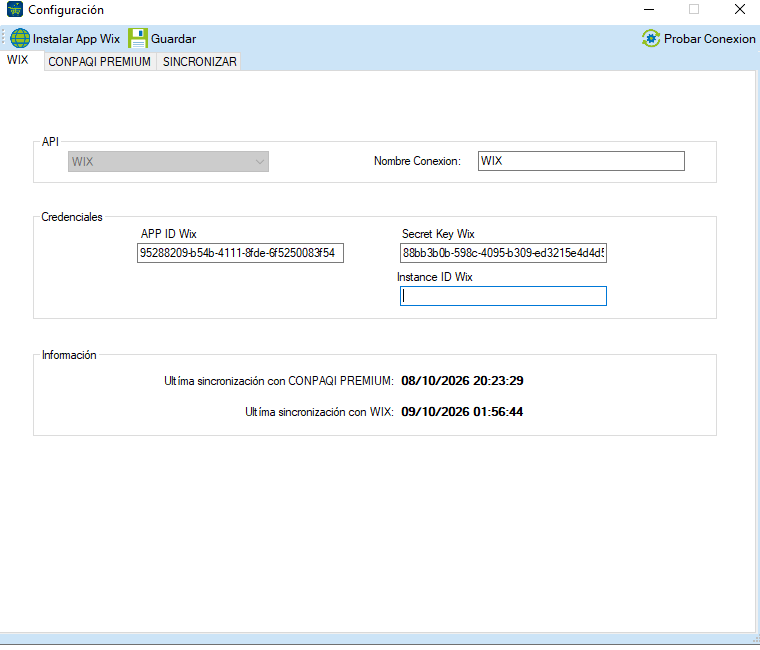Switch to the WIX tab
The image size is (760, 650).
pyautogui.click(x=18, y=60)
